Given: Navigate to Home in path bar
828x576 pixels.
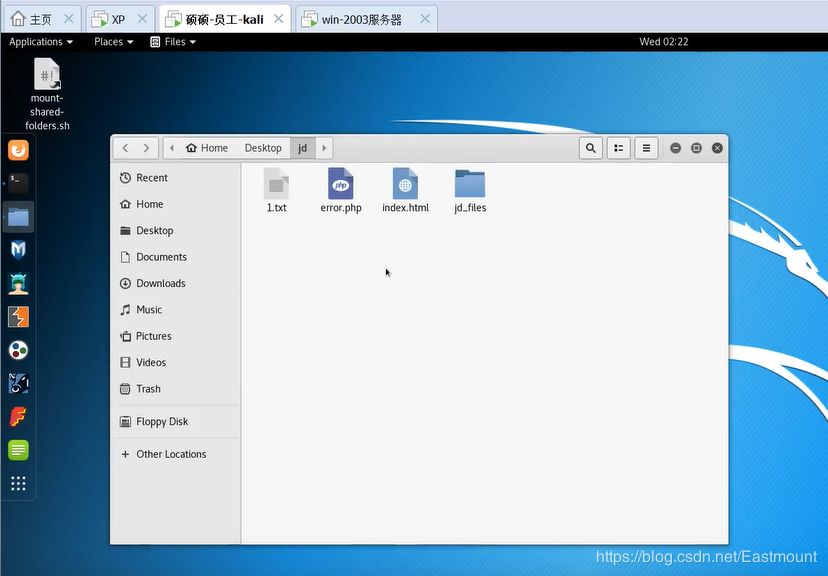Looking at the screenshot, I should (207, 148).
